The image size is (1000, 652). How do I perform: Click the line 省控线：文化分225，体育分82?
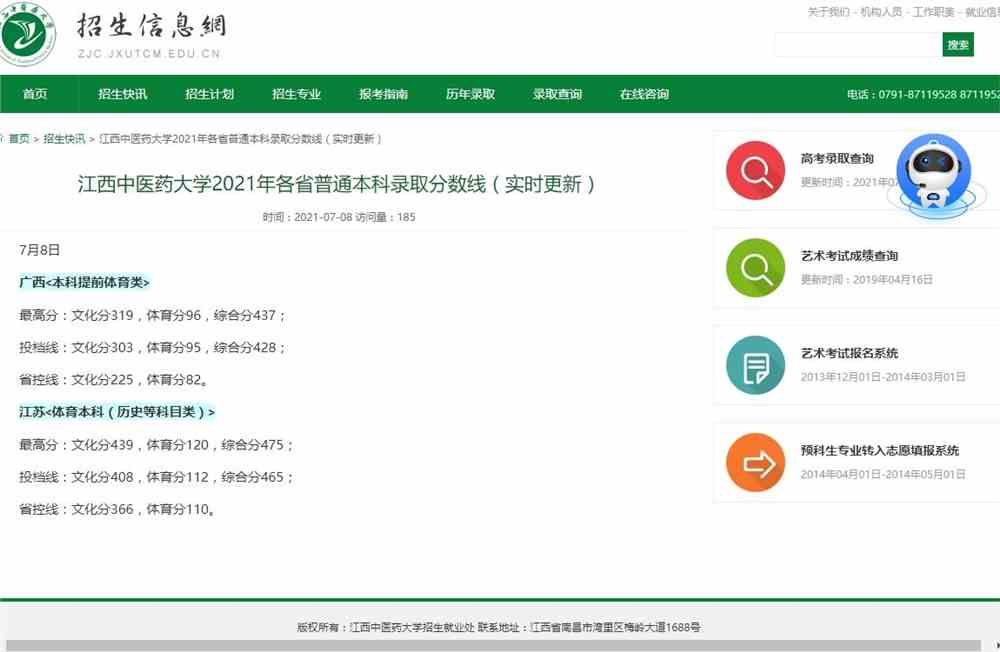tap(113, 380)
